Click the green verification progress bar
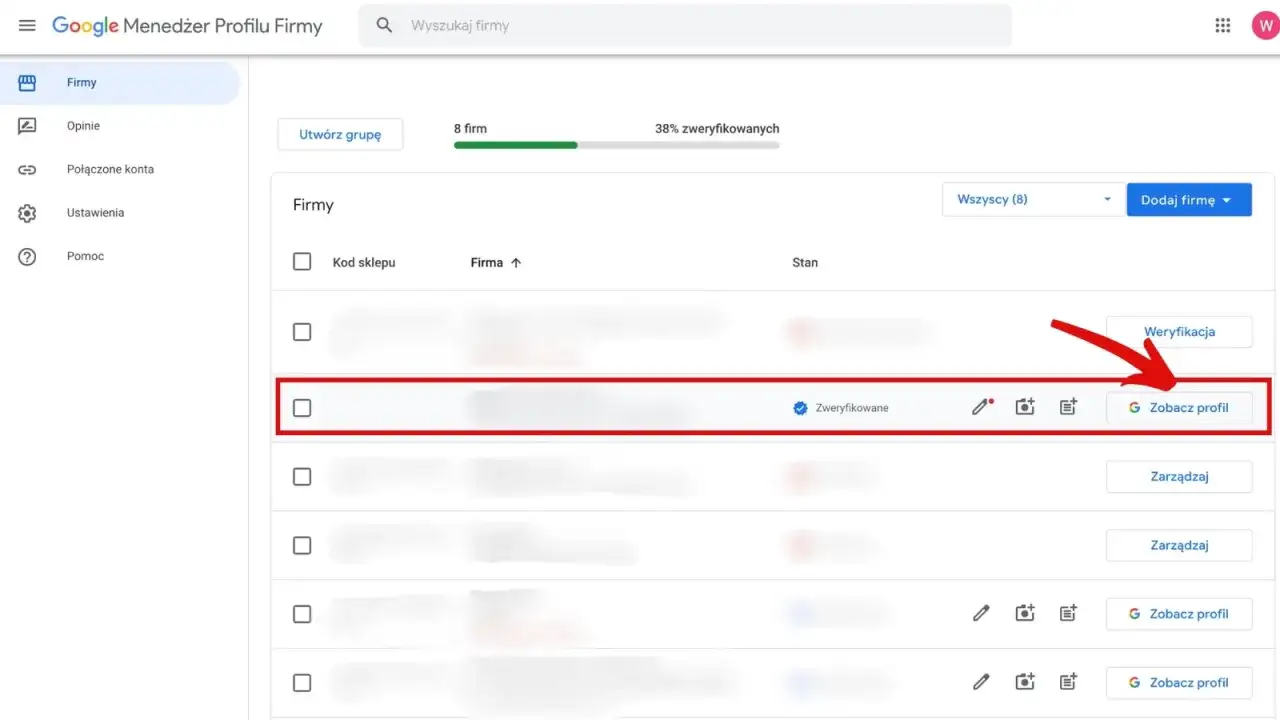Image resolution: width=1280 pixels, height=720 pixels. pos(516,145)
